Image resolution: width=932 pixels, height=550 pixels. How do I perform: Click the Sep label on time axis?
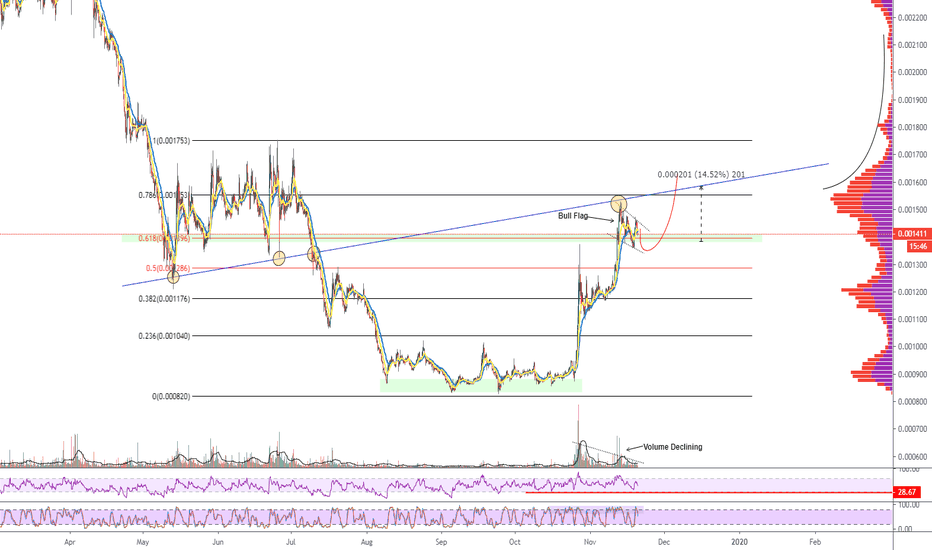440,542
